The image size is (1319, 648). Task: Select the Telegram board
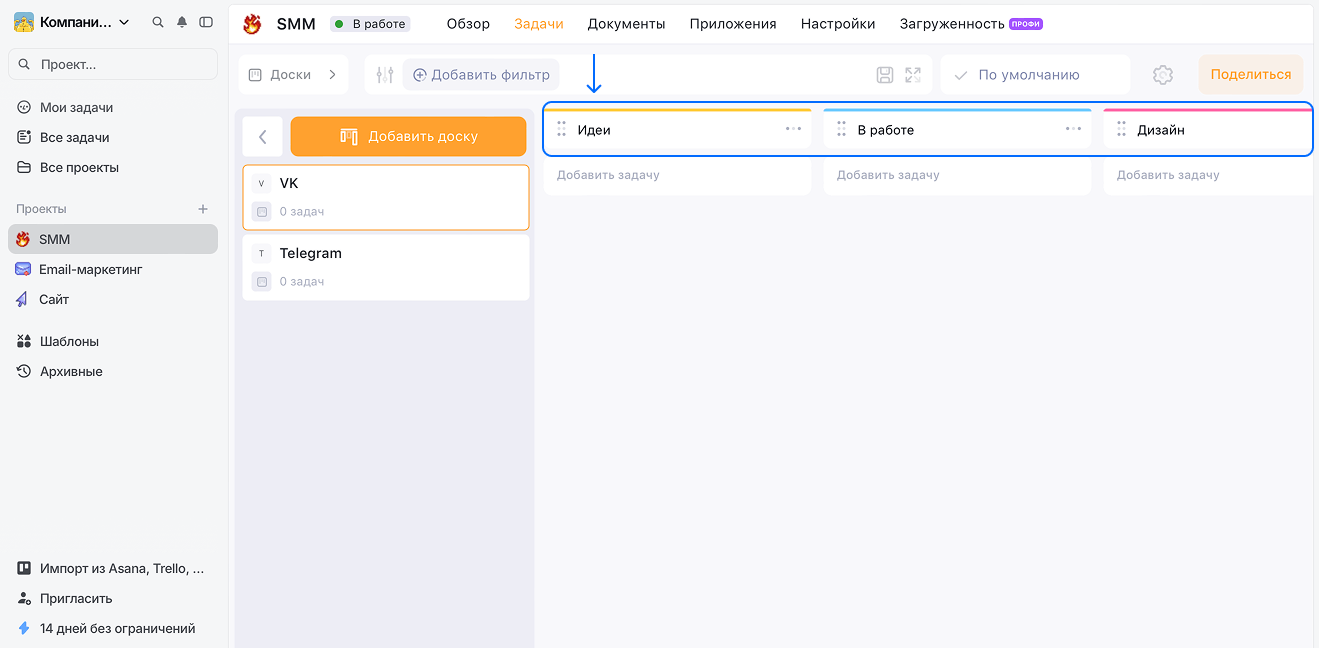pos(386,267)
